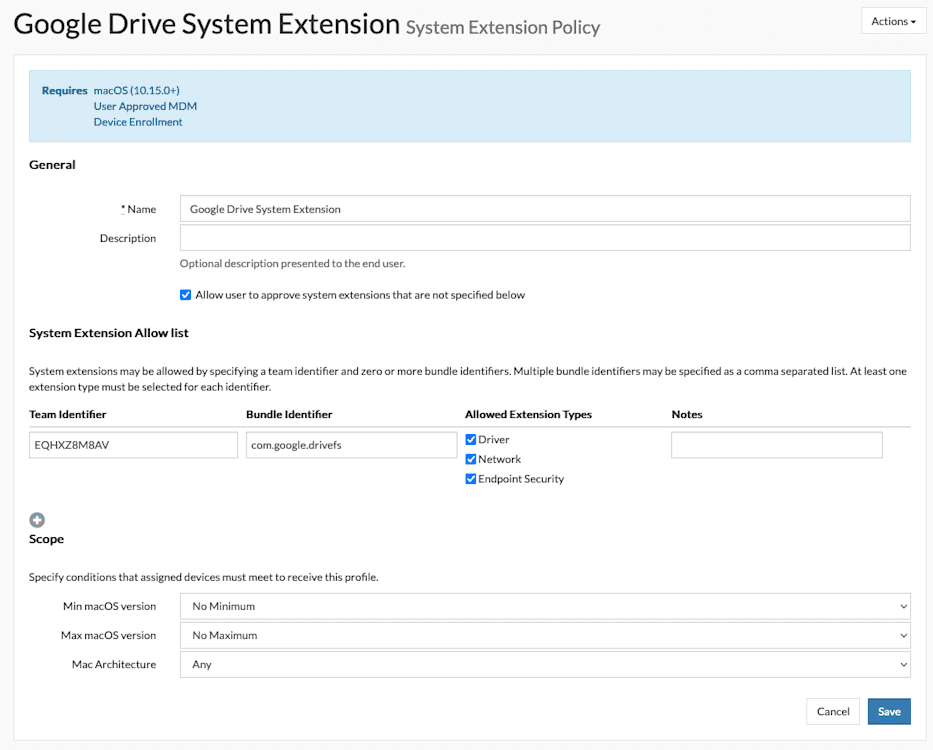Click the 'System Extension Allow list' heading
This screenshot has height=750, width=933.
tap(109, 333)
